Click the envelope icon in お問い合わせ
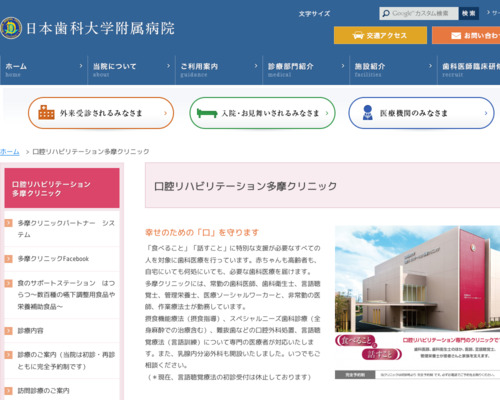 (456, 35)
